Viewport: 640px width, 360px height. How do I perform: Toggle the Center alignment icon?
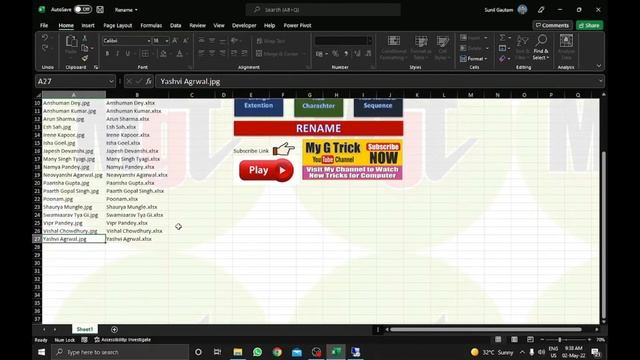(212, 53)
